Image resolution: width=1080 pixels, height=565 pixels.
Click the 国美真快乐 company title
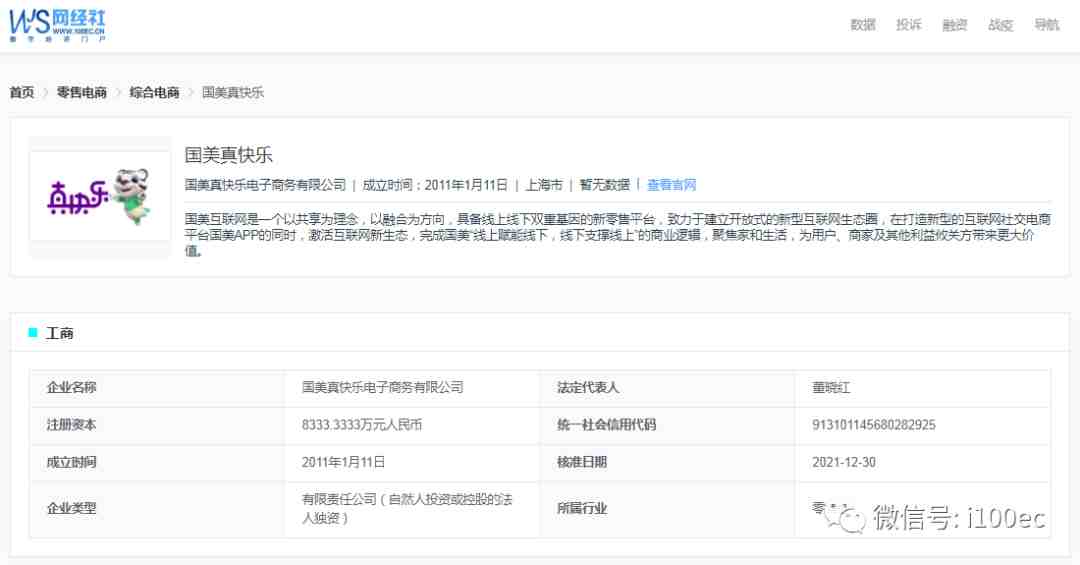[229, 154]
